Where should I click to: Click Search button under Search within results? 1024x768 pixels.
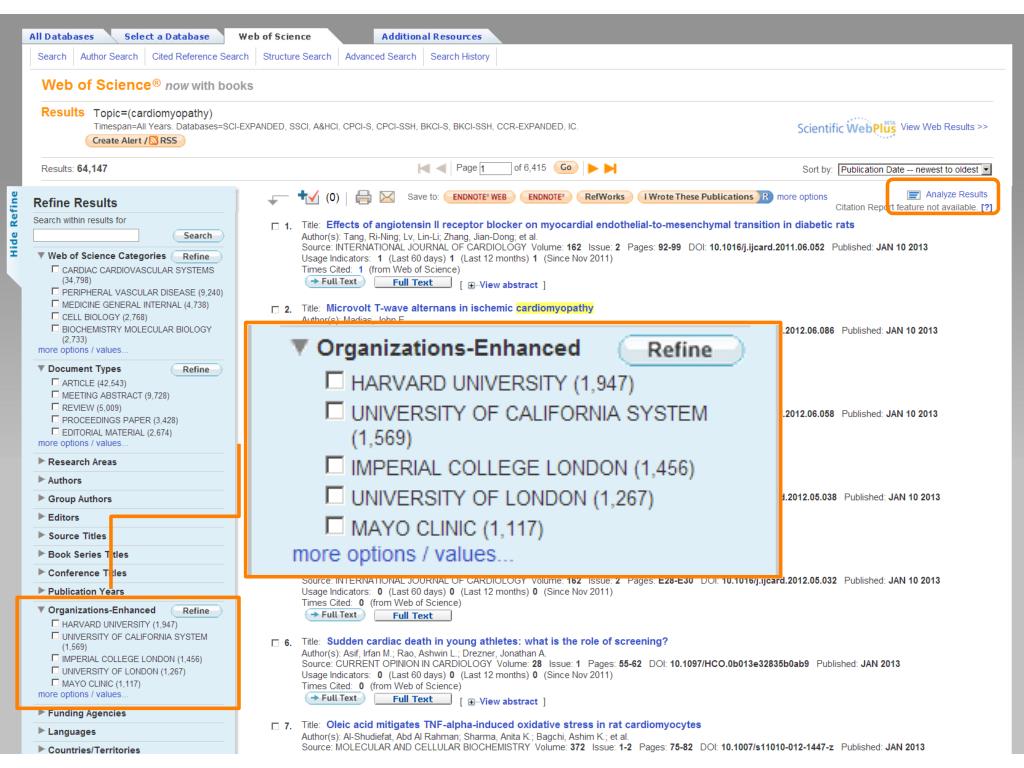point(198,236)
